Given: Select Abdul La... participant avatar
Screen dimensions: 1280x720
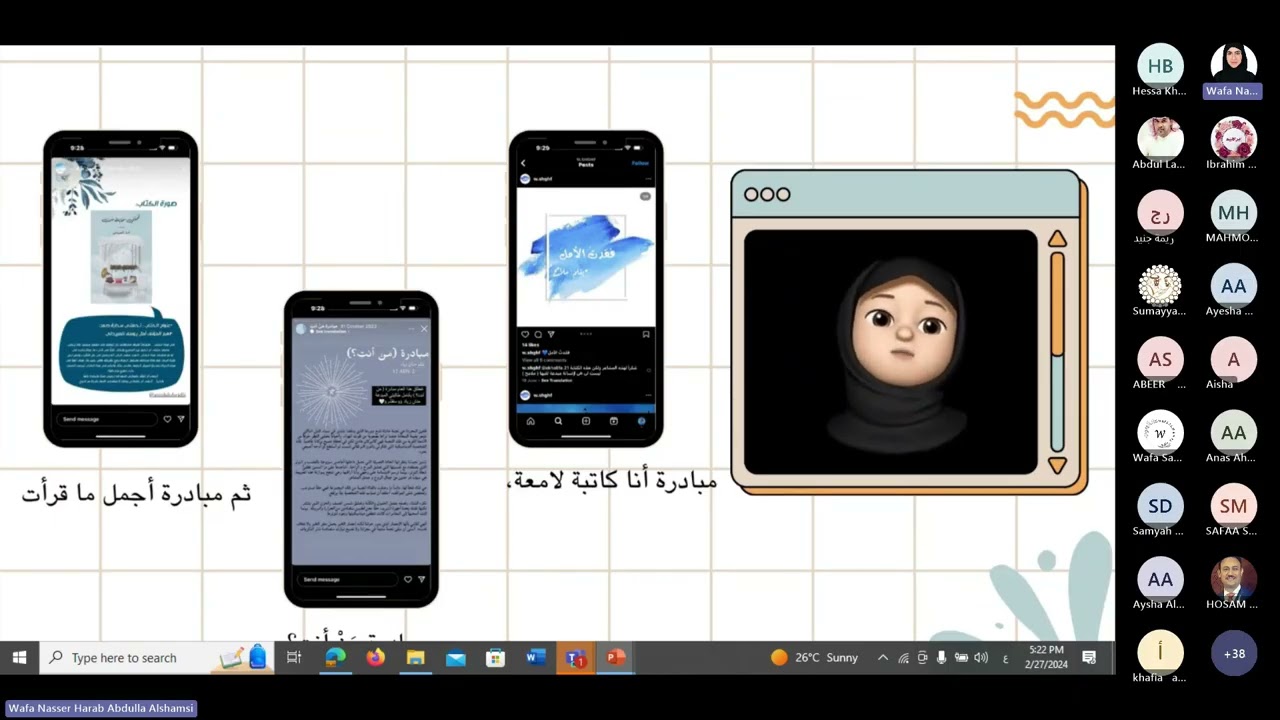Looking at the screenshot, I should [x=1160, y=139].
